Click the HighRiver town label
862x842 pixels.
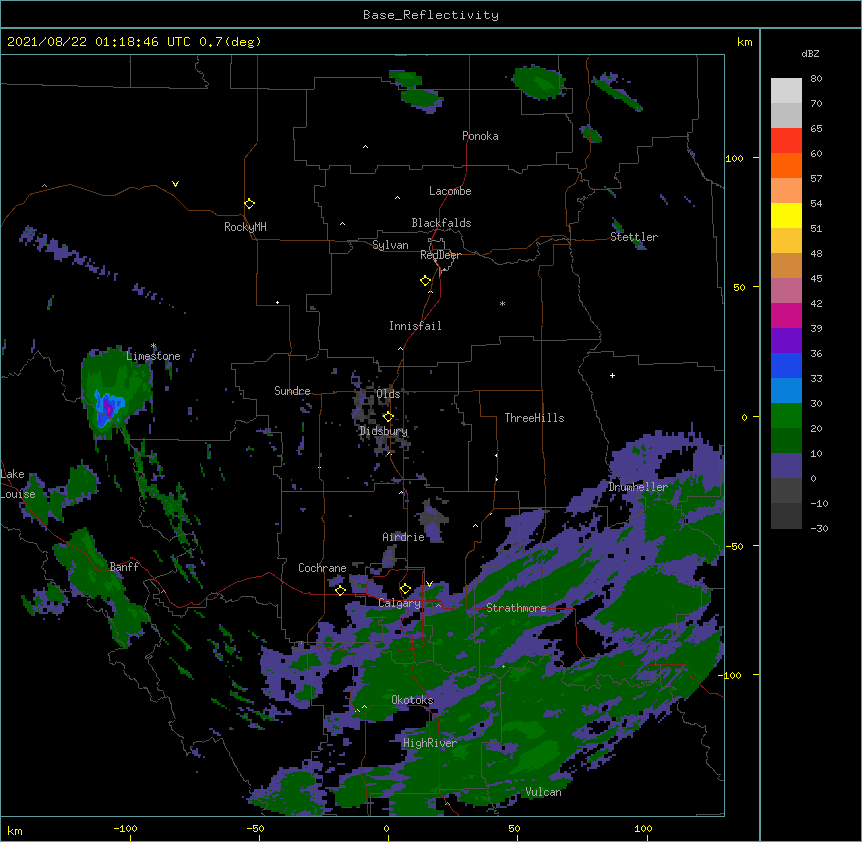pos(430,743)
